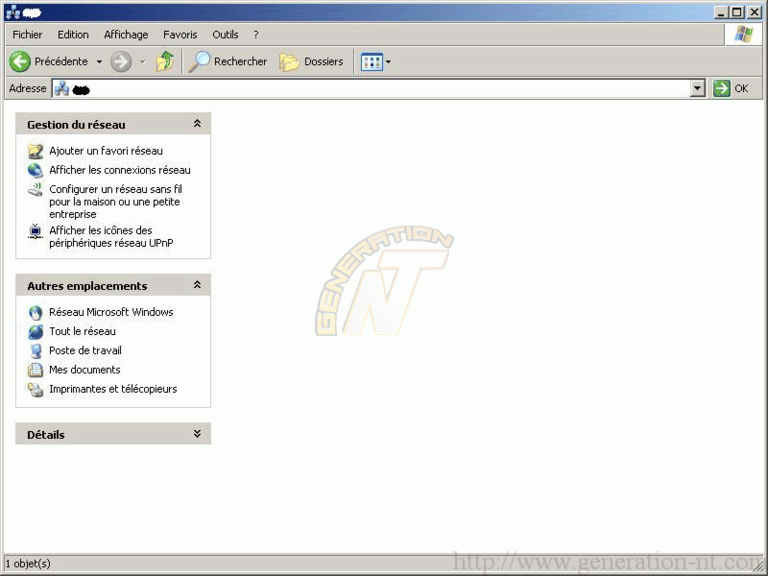The image size is (768, 576).
Task: Click folder icon beside Mes documents
Action: (35, 370)
